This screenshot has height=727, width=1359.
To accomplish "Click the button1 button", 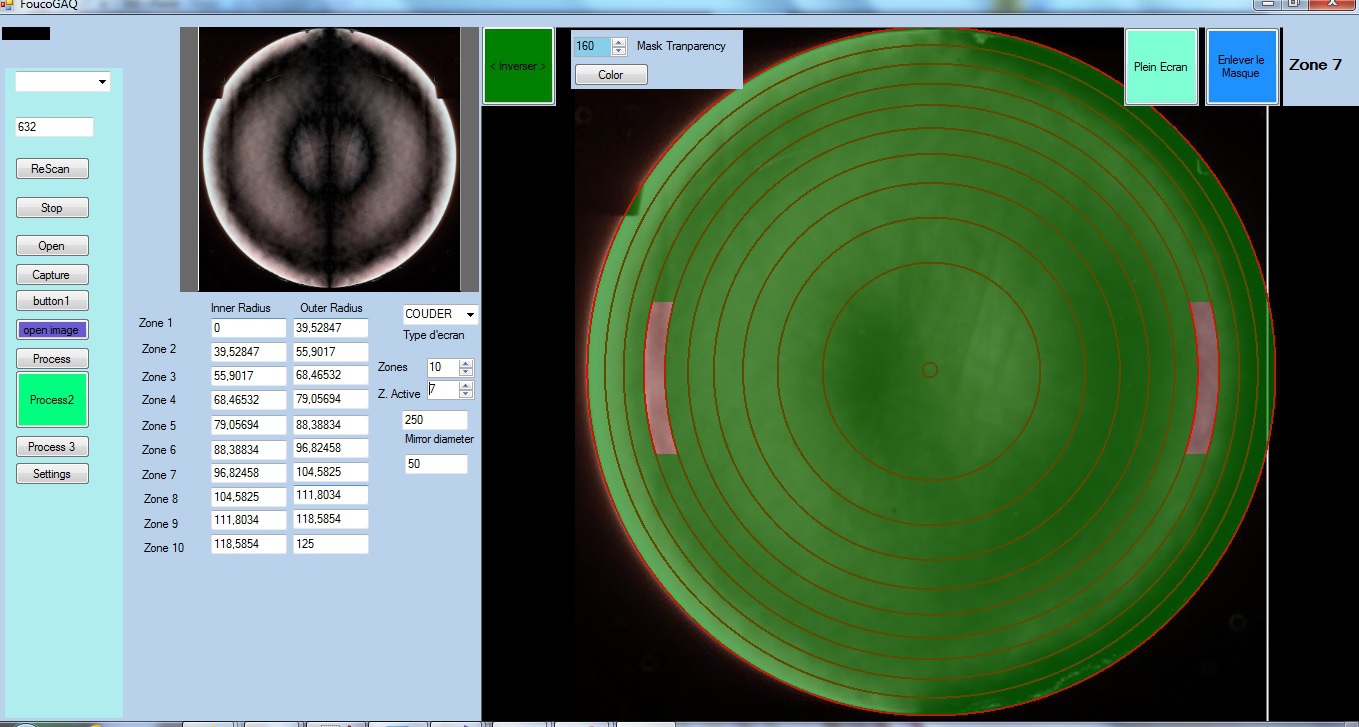I will (x=52, y=301).
